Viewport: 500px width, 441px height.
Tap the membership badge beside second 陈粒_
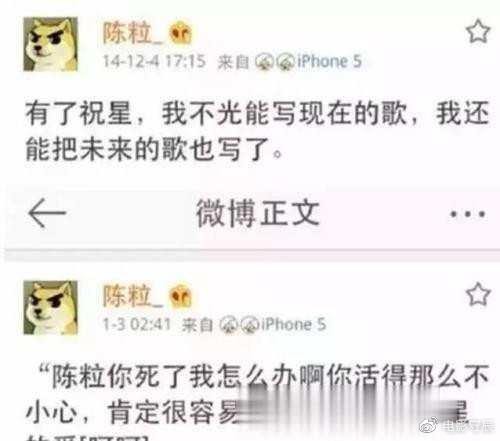(180, 296)
